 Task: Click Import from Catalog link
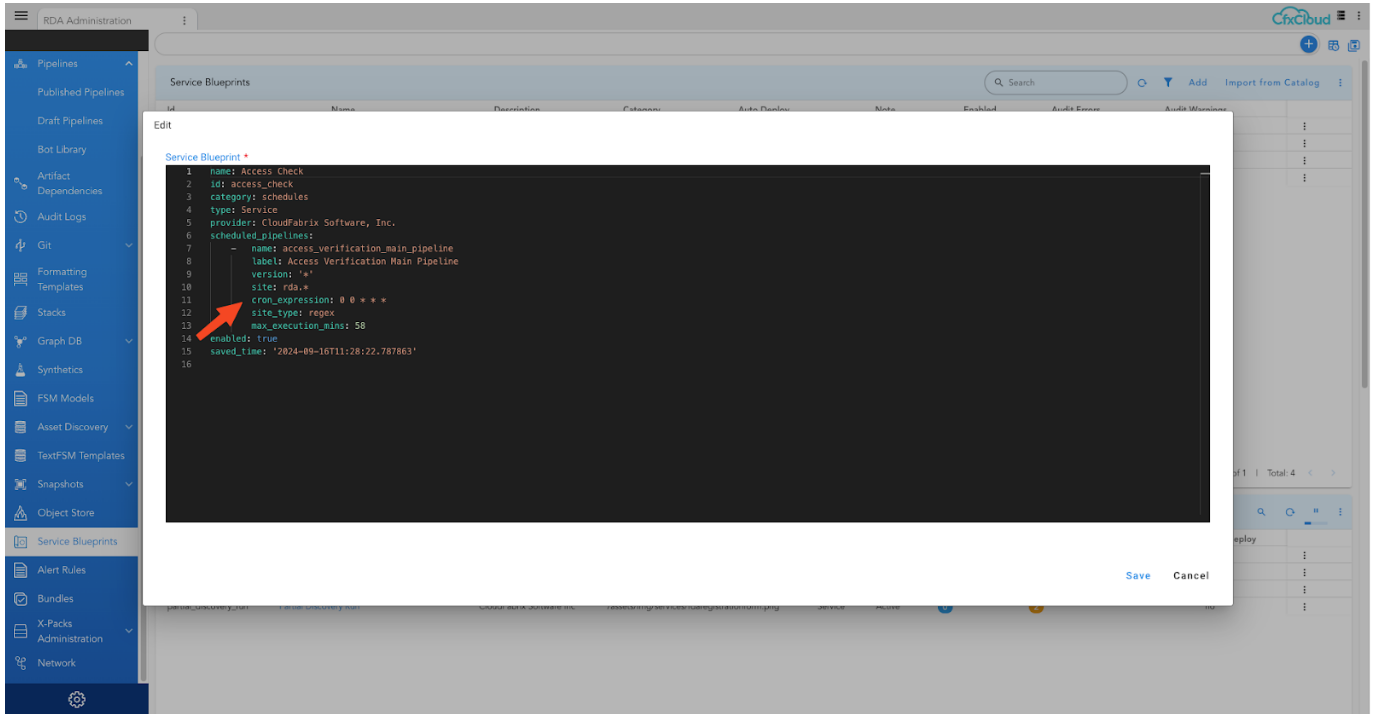click(1272, 83)
